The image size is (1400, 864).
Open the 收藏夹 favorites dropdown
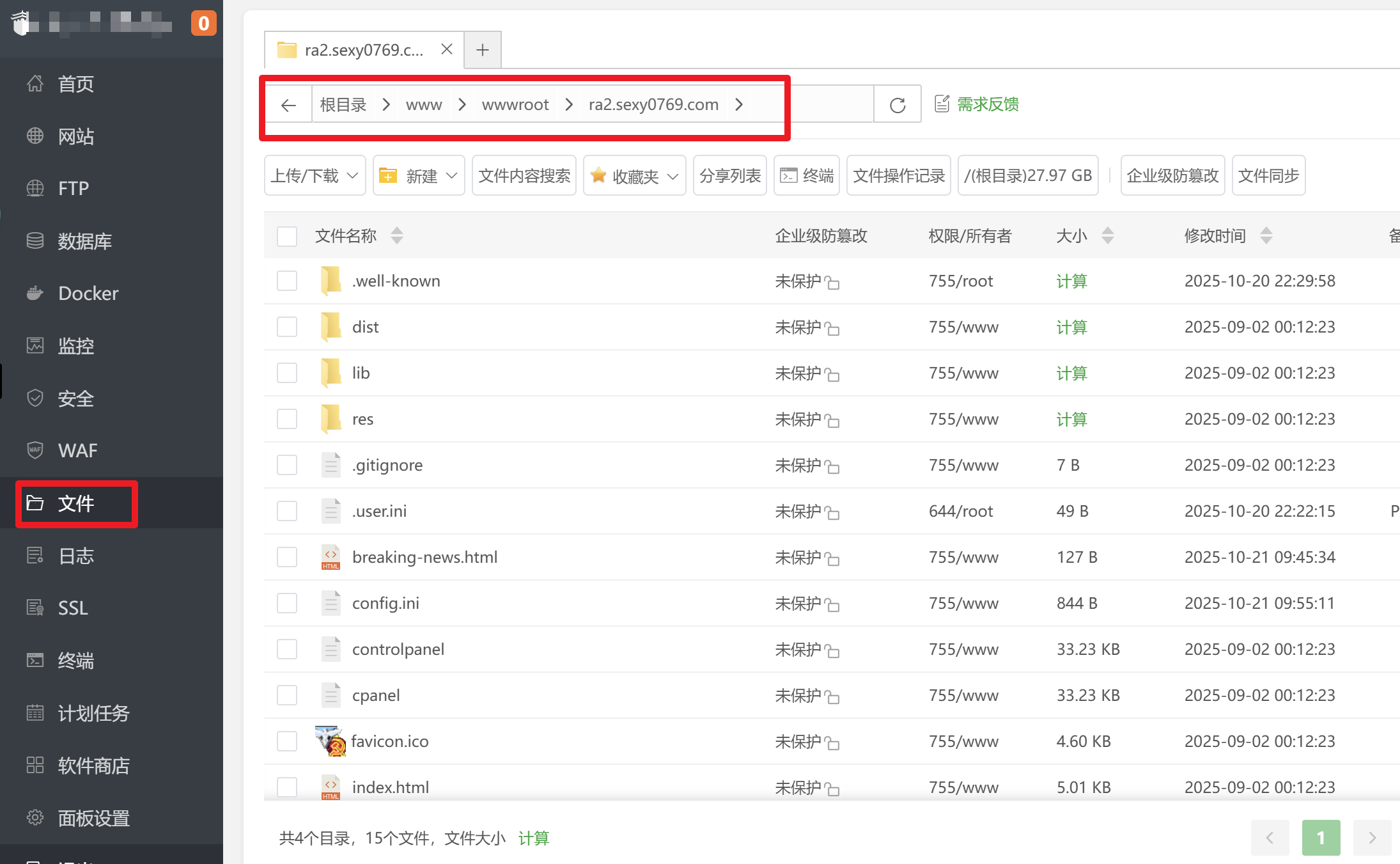[634, 176]
